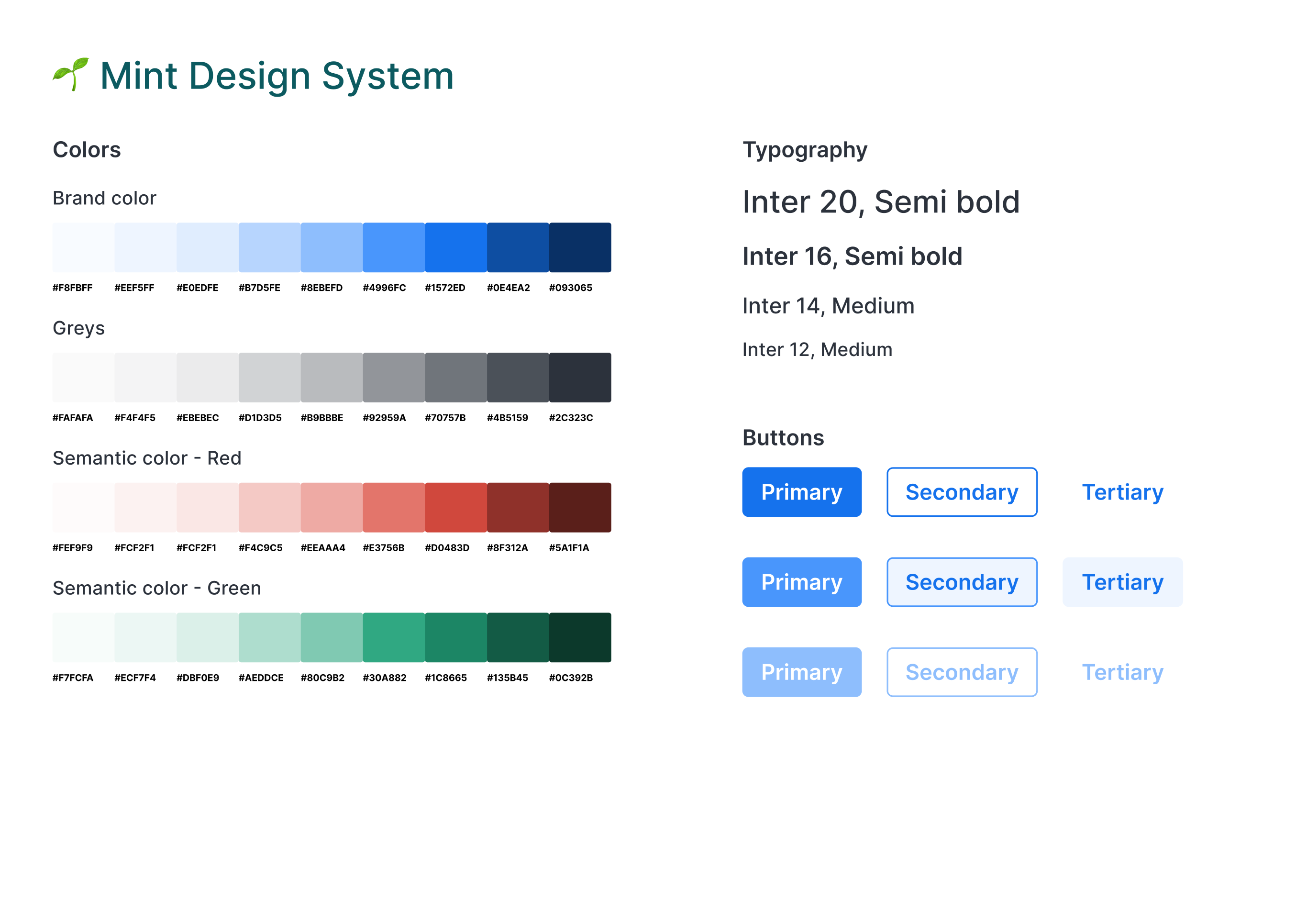Click the faded disabled Tertiary button
Screen dimensions: 1307x924
click(1122, 672)
